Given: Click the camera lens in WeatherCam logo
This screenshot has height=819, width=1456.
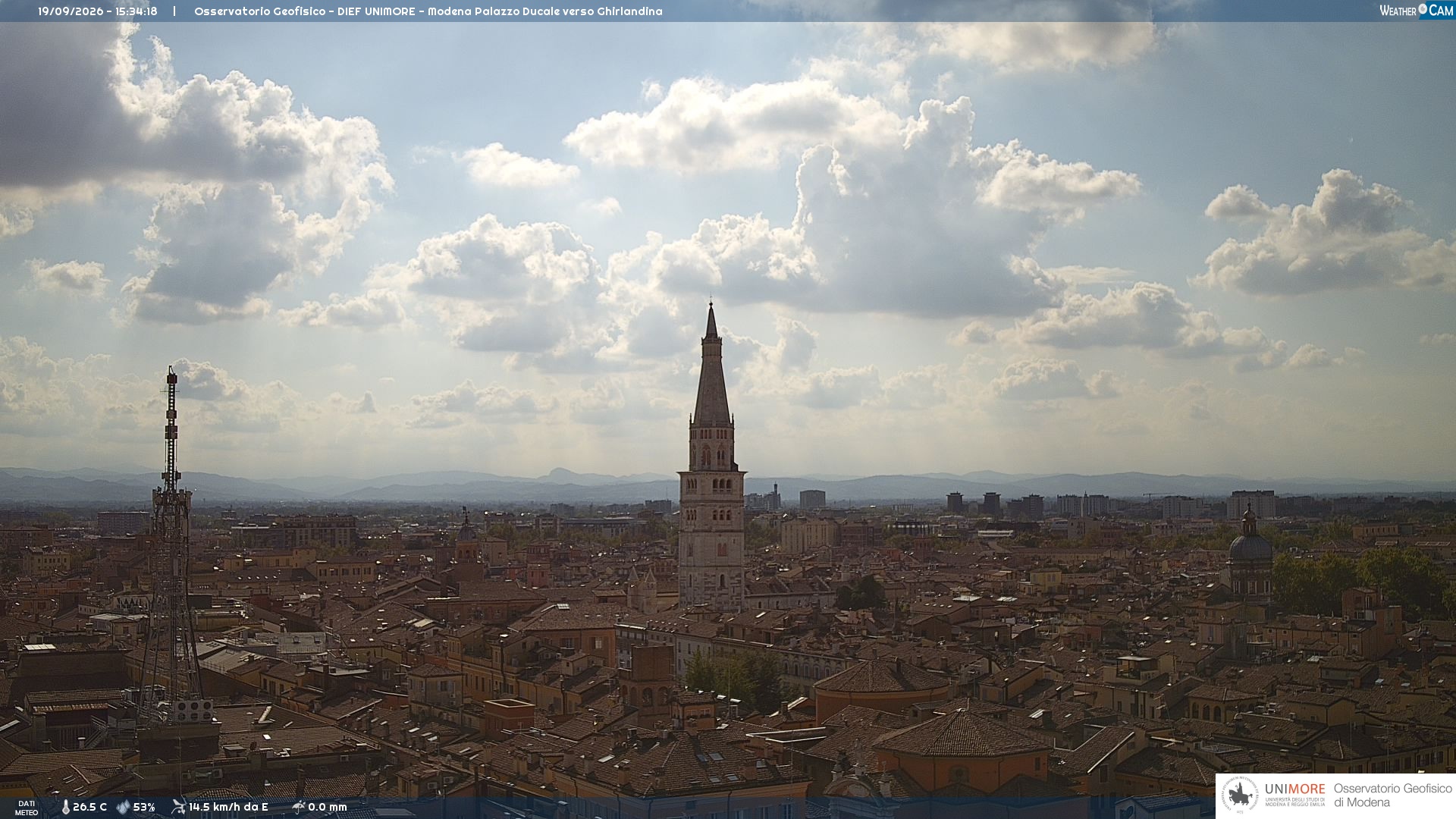Looking at the screenshot, I should (x=1423, y=9).
